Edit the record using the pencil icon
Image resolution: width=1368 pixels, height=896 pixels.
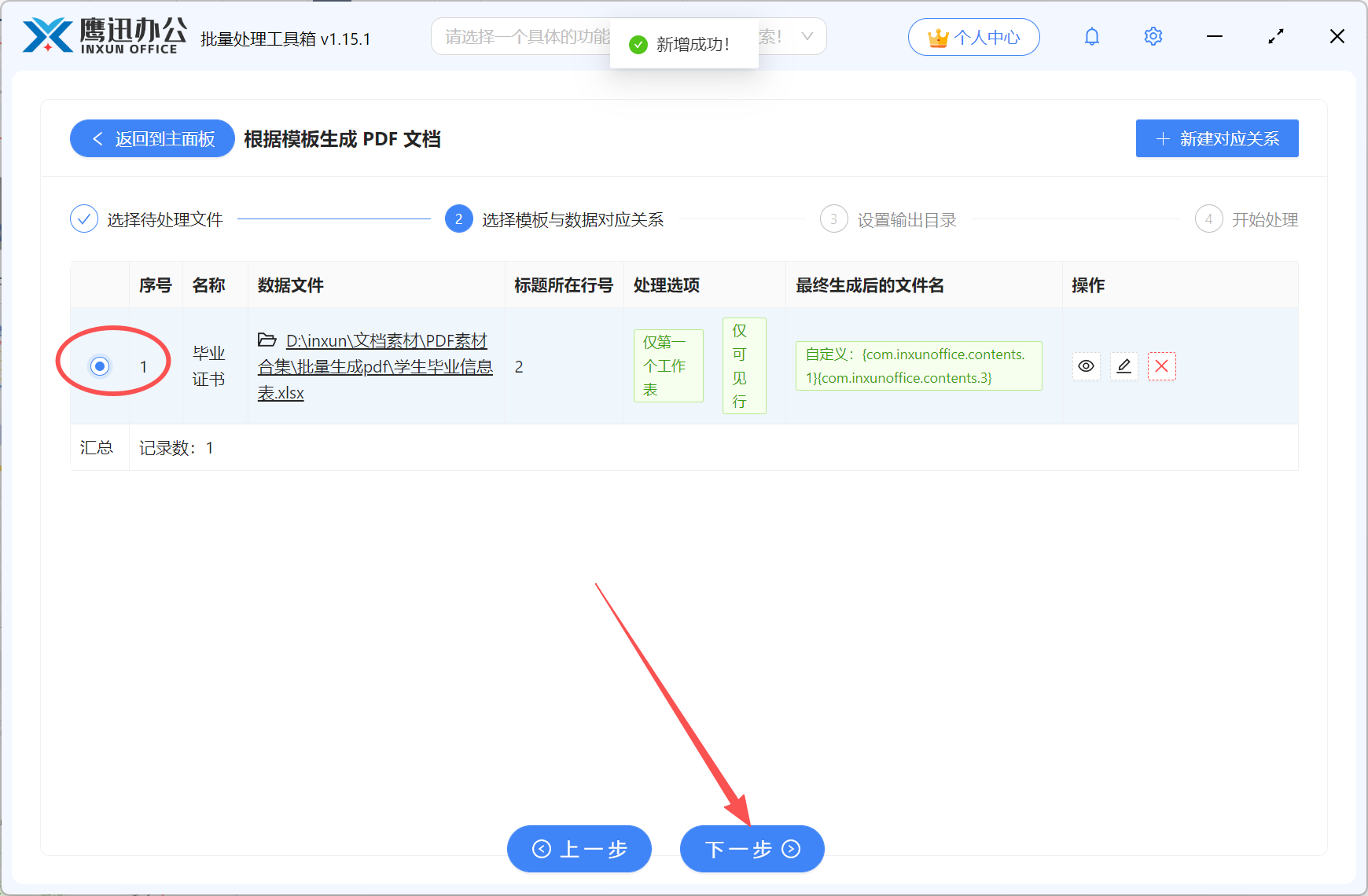(x=1123, y=365)
